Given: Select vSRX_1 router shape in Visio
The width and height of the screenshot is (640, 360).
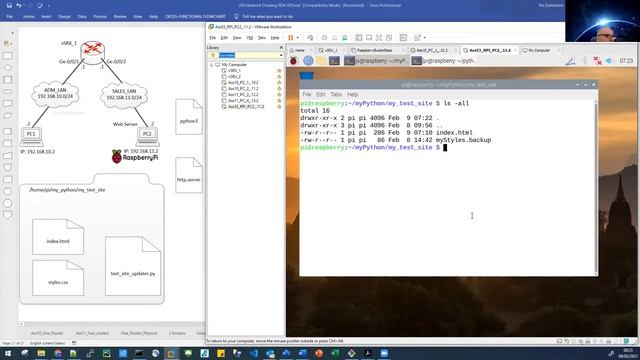Looking at the screenshot, I should [93, 52].
